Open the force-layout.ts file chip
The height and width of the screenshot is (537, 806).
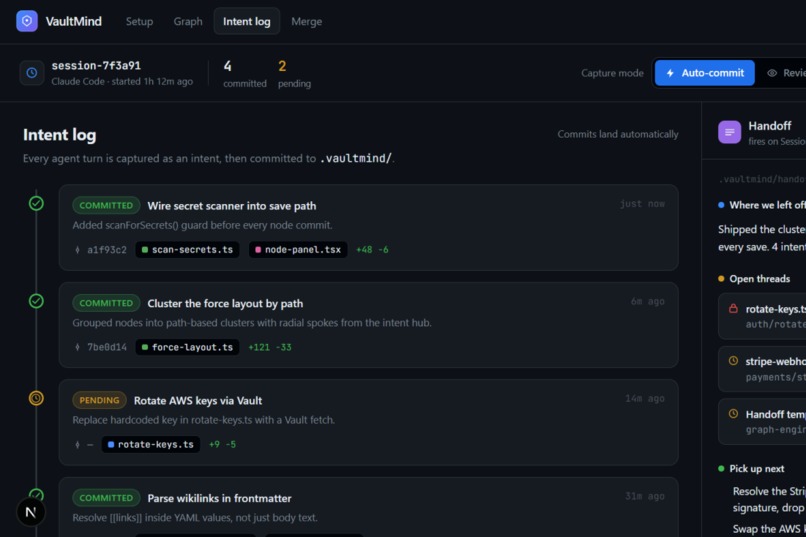[188, 347]
